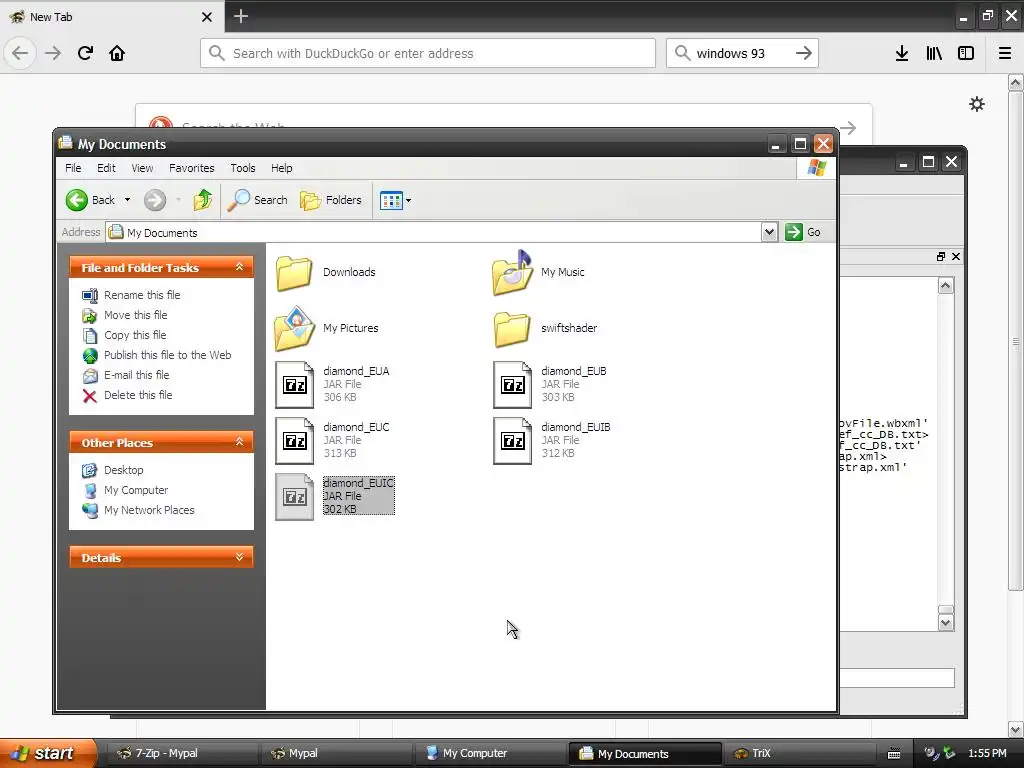Toggle the Folders pane

(x=331, y=200)
